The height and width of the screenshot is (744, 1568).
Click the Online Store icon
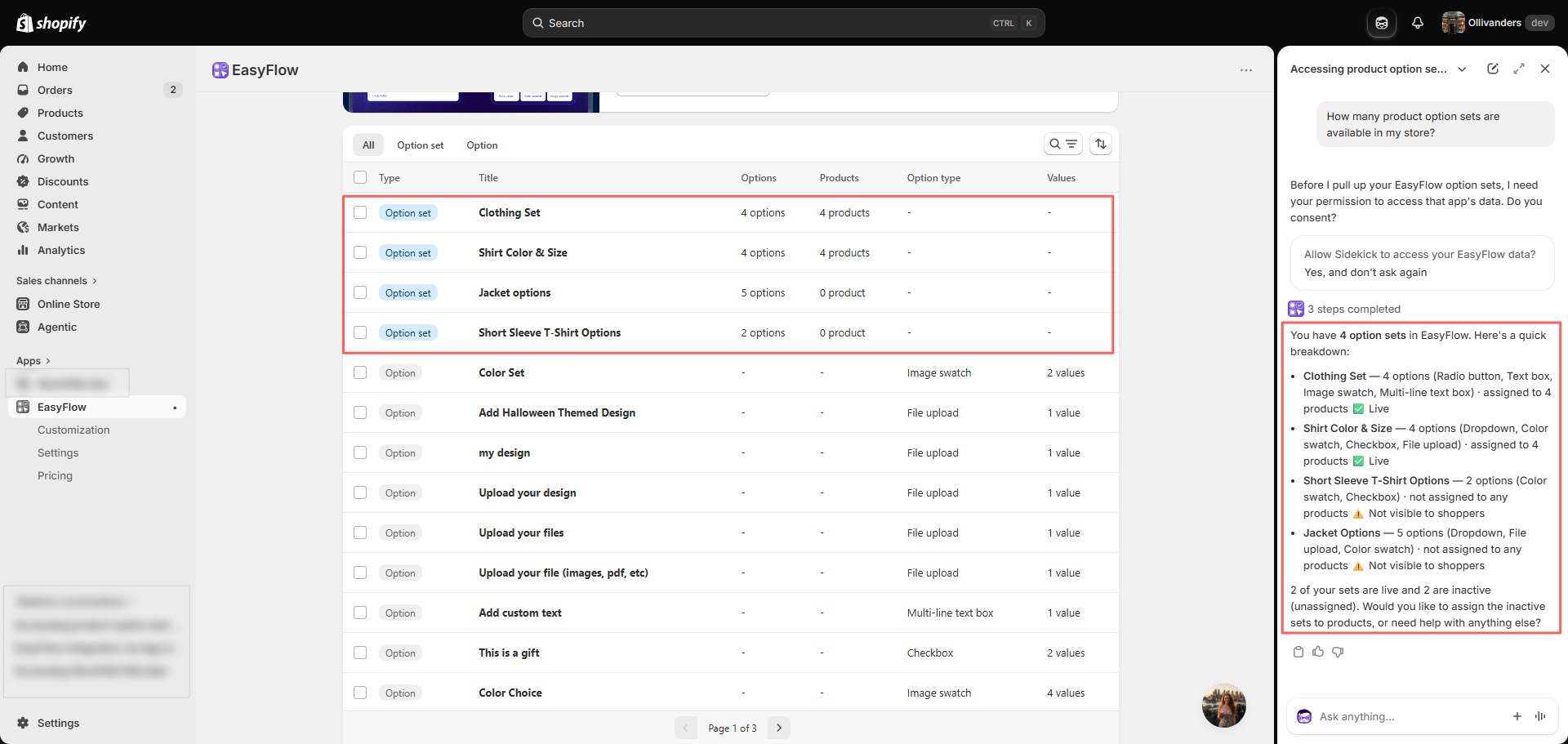[x=23, y=304]
